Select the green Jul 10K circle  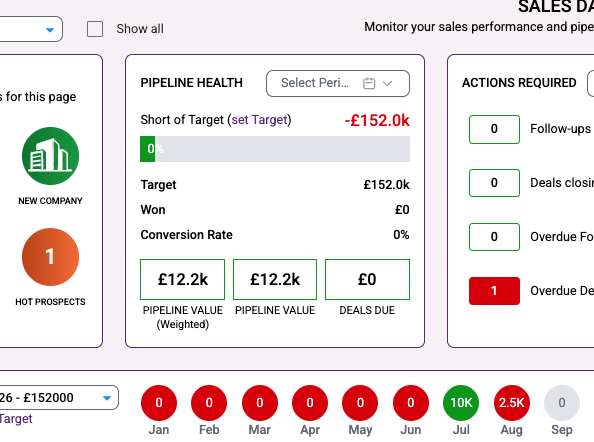461,403
